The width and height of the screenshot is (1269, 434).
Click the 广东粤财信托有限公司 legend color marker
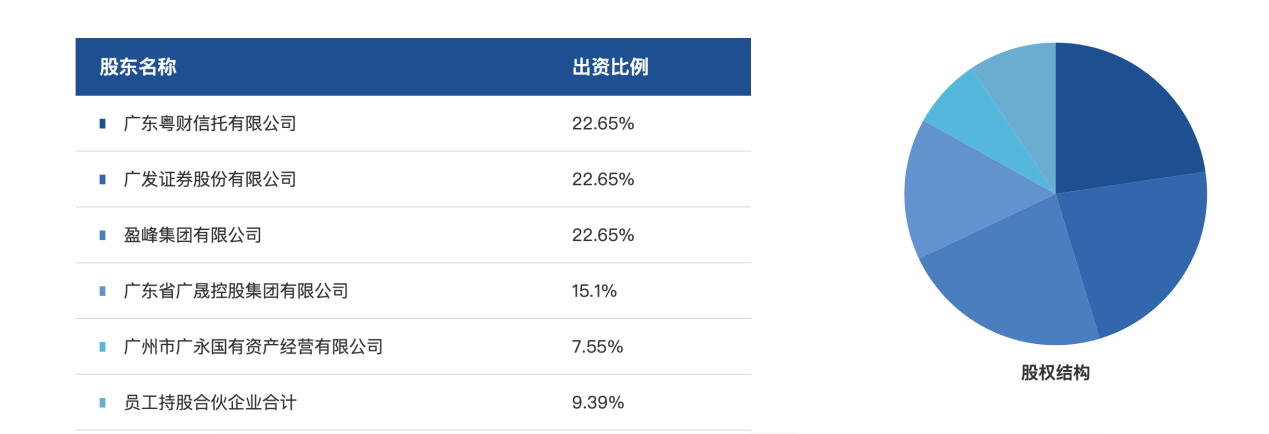coord(102,124)
